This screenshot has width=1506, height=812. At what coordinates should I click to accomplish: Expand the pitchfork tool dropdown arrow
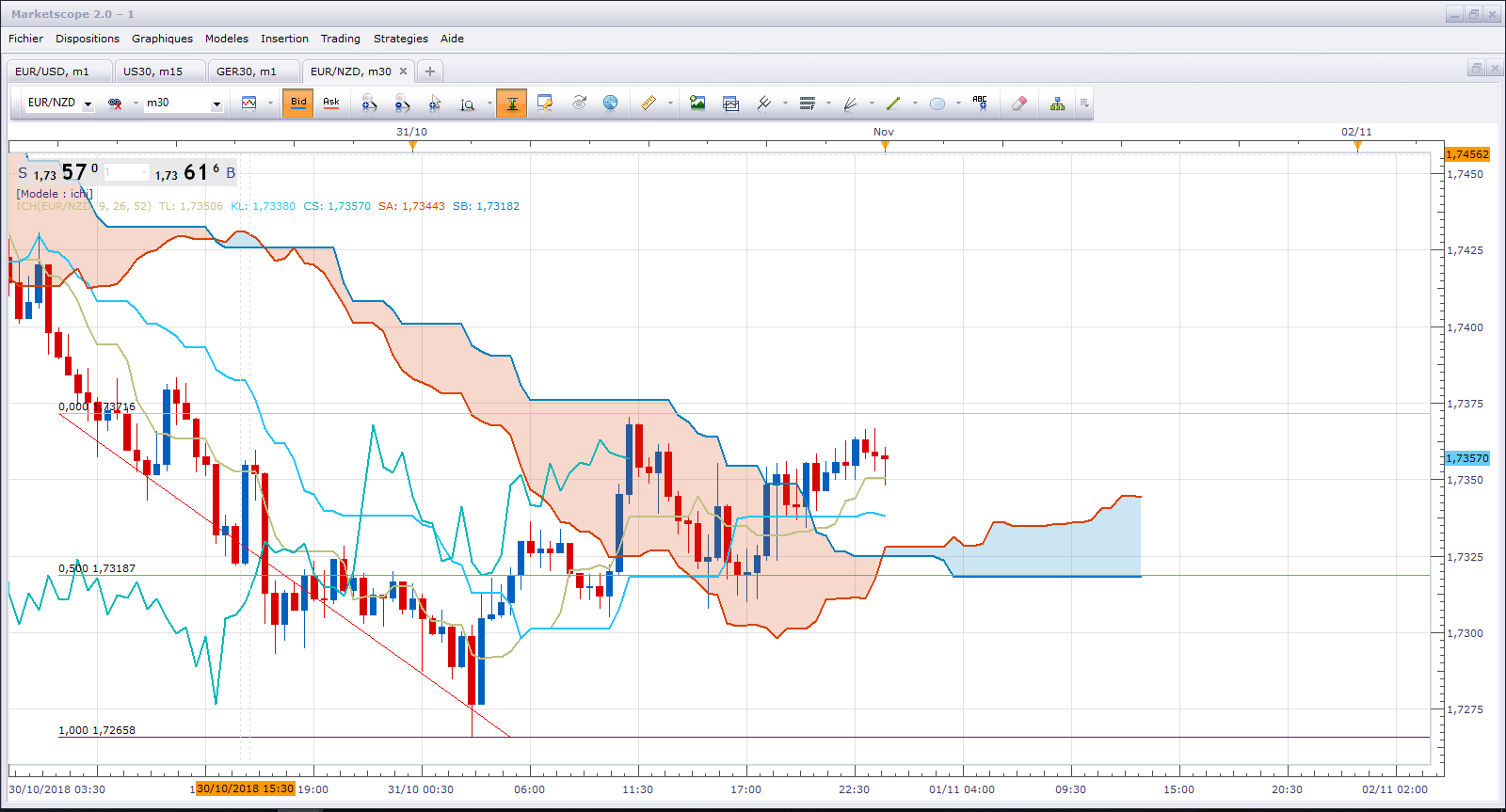click(x=785, y=103)
